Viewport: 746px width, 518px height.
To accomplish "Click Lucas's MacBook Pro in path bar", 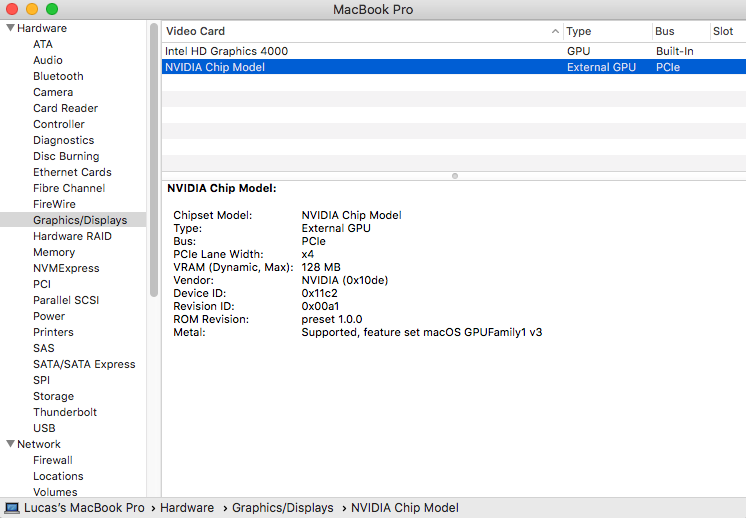I will [84, 508].
